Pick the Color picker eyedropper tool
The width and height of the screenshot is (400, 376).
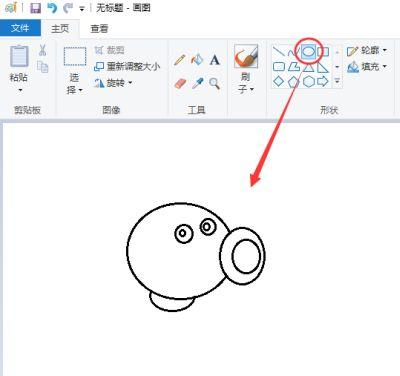point(197,83)
